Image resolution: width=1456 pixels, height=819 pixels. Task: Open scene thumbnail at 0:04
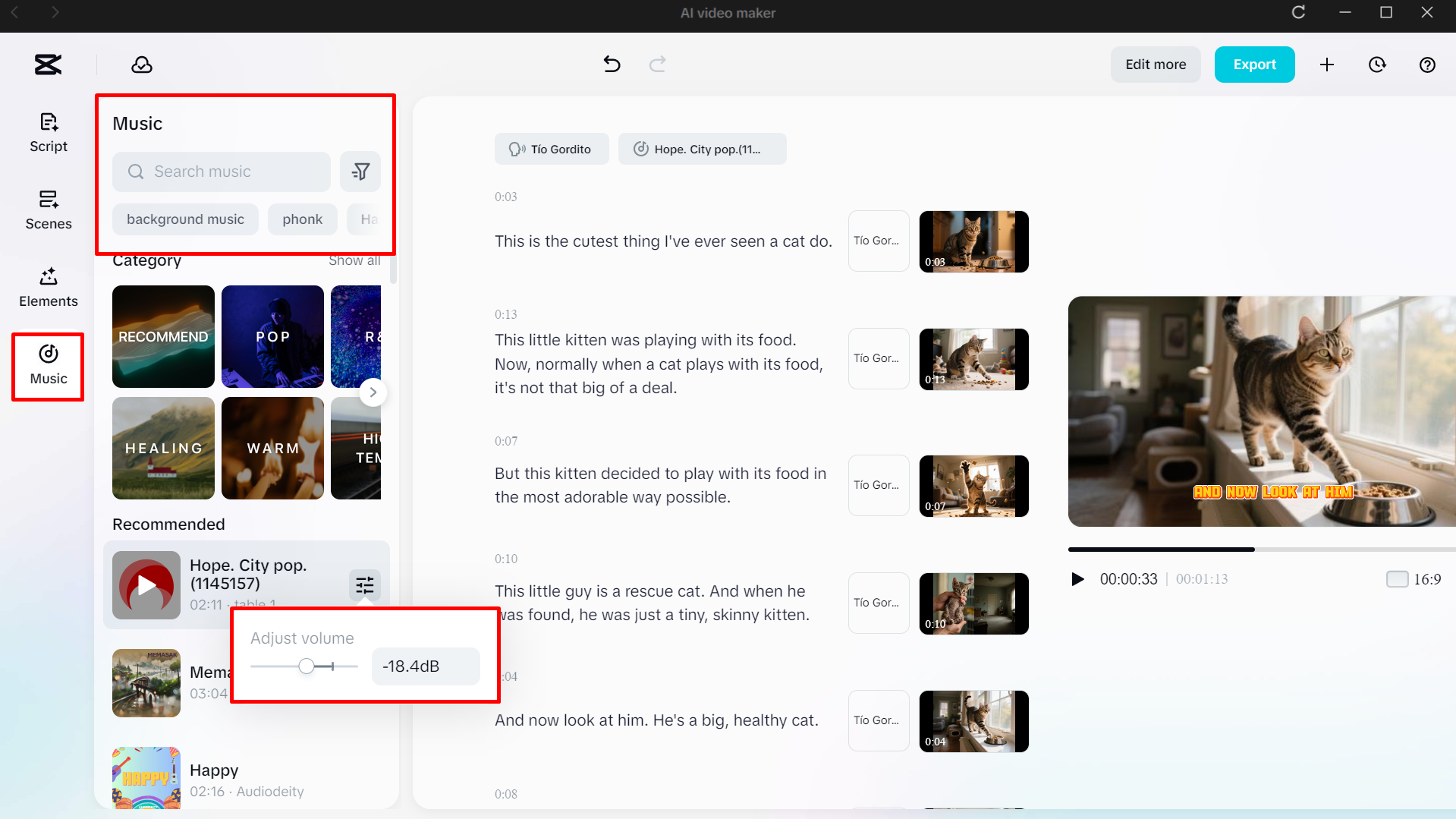click(x=974, y=721)
